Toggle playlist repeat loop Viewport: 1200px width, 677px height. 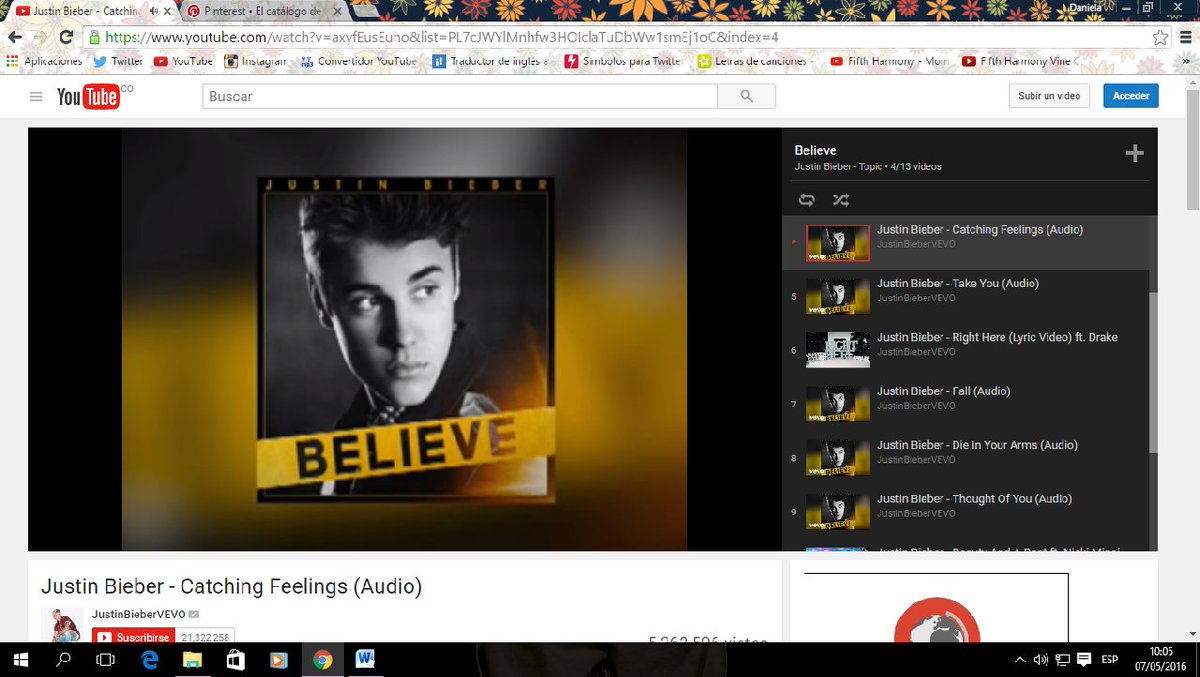click(806, 200)
